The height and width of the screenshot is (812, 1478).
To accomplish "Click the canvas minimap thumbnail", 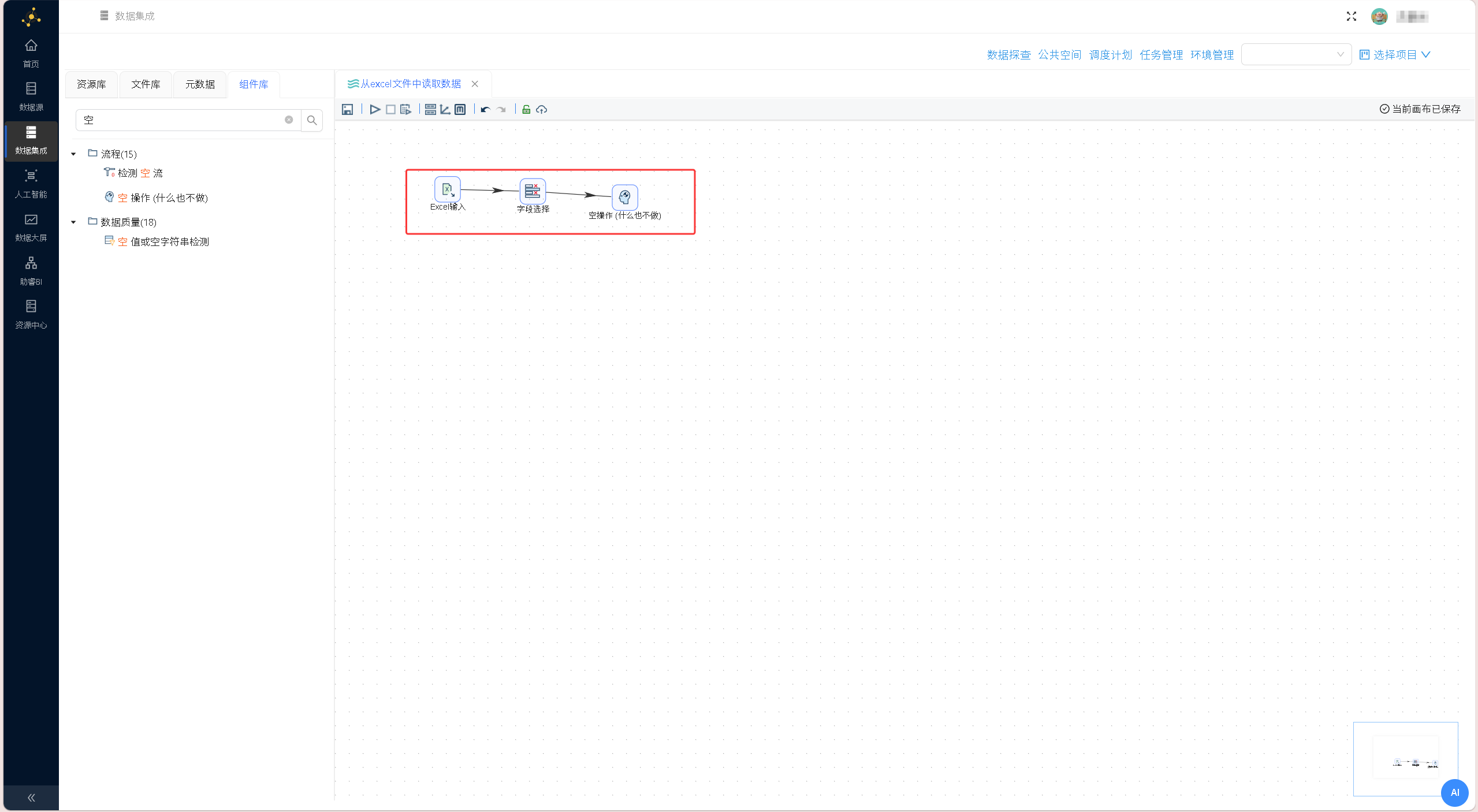I will pos(1405,758).
